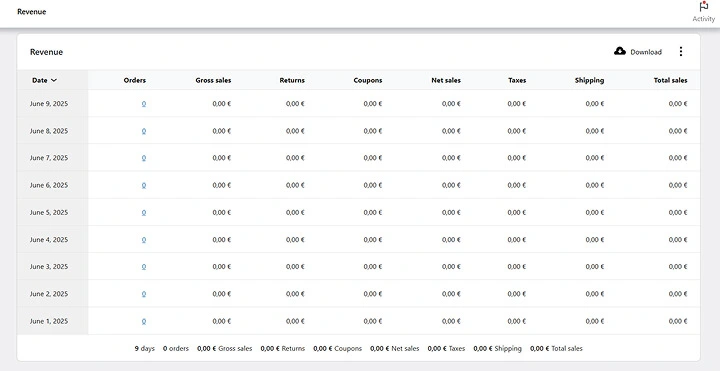The height and width of the screenshot is (371, 720).
Task: Select the June 5, 2025 date cell
Action: point(52,212)
